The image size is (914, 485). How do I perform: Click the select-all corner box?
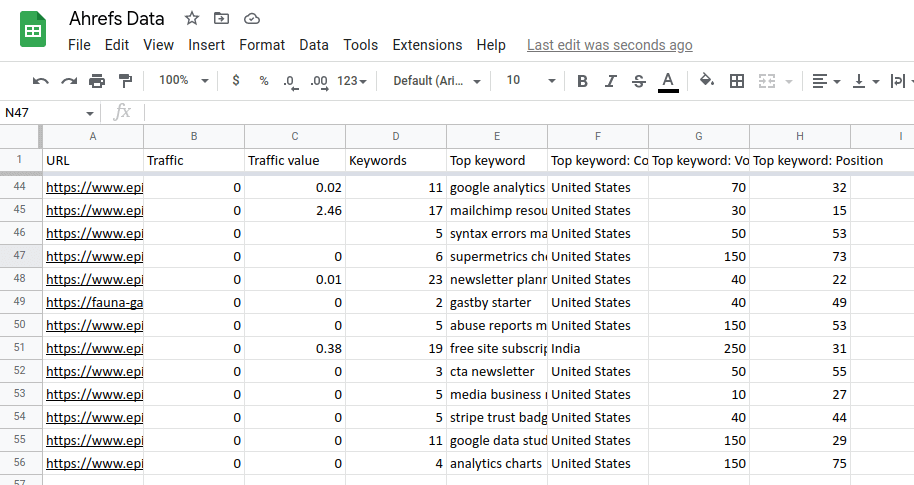point(21,136)
